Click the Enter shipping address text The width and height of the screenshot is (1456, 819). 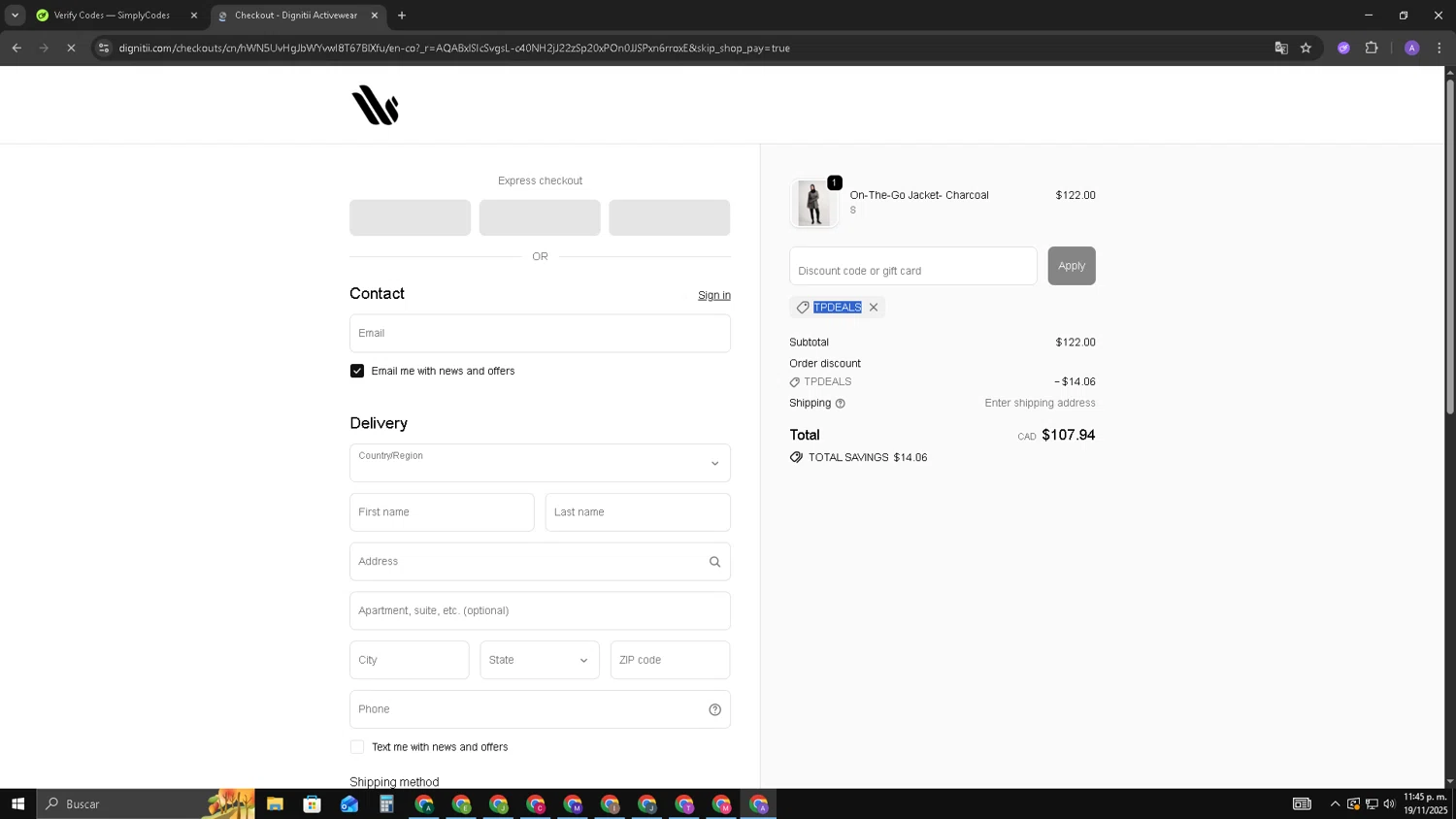point(1040,403)
